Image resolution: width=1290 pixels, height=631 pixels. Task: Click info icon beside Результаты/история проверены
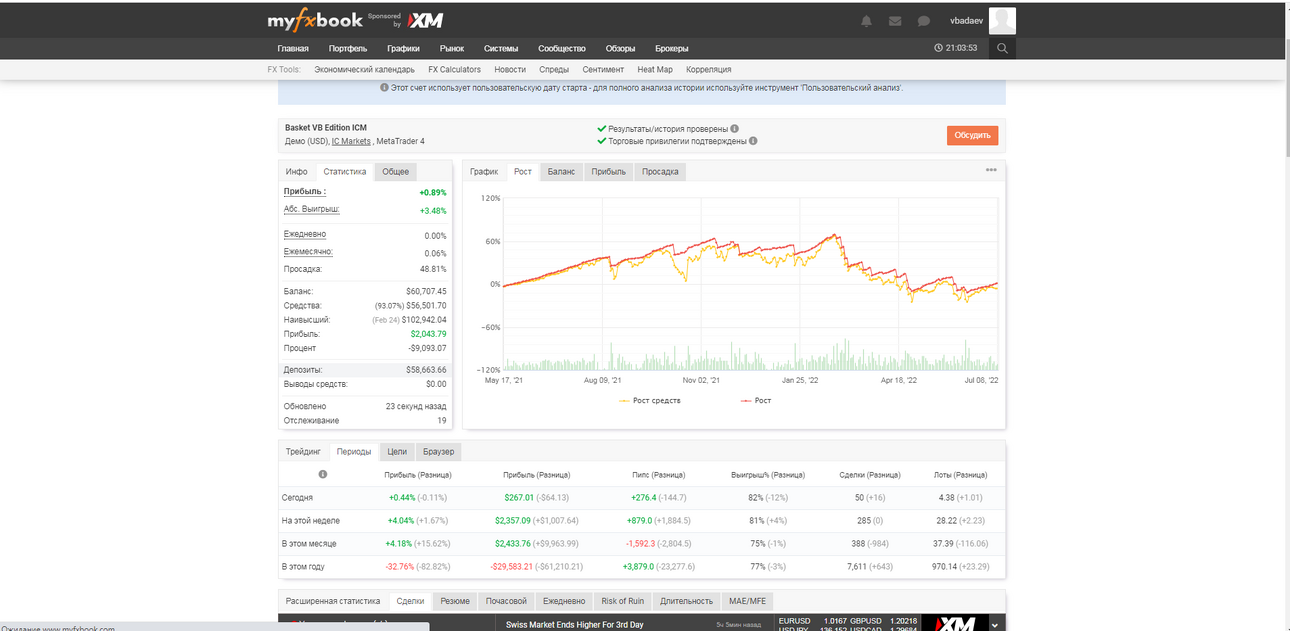[x=735, y=129]
